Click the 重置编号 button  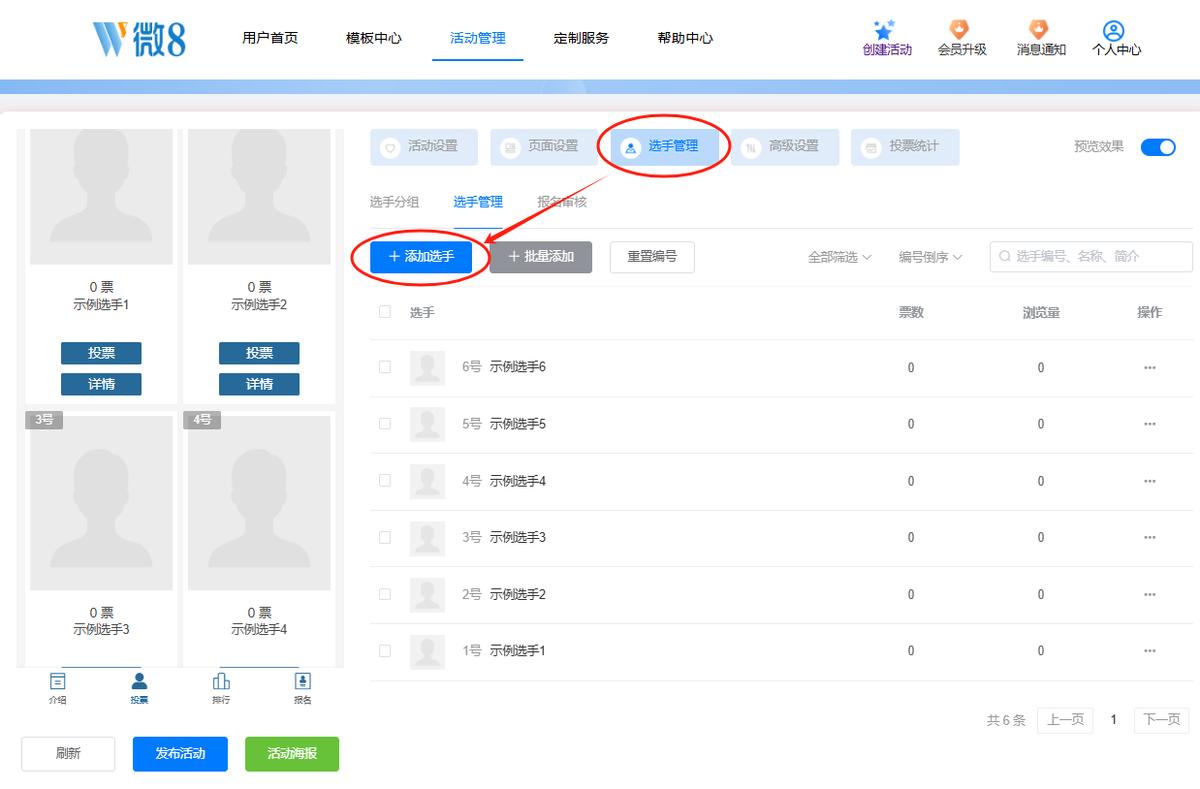click(652, 257)
